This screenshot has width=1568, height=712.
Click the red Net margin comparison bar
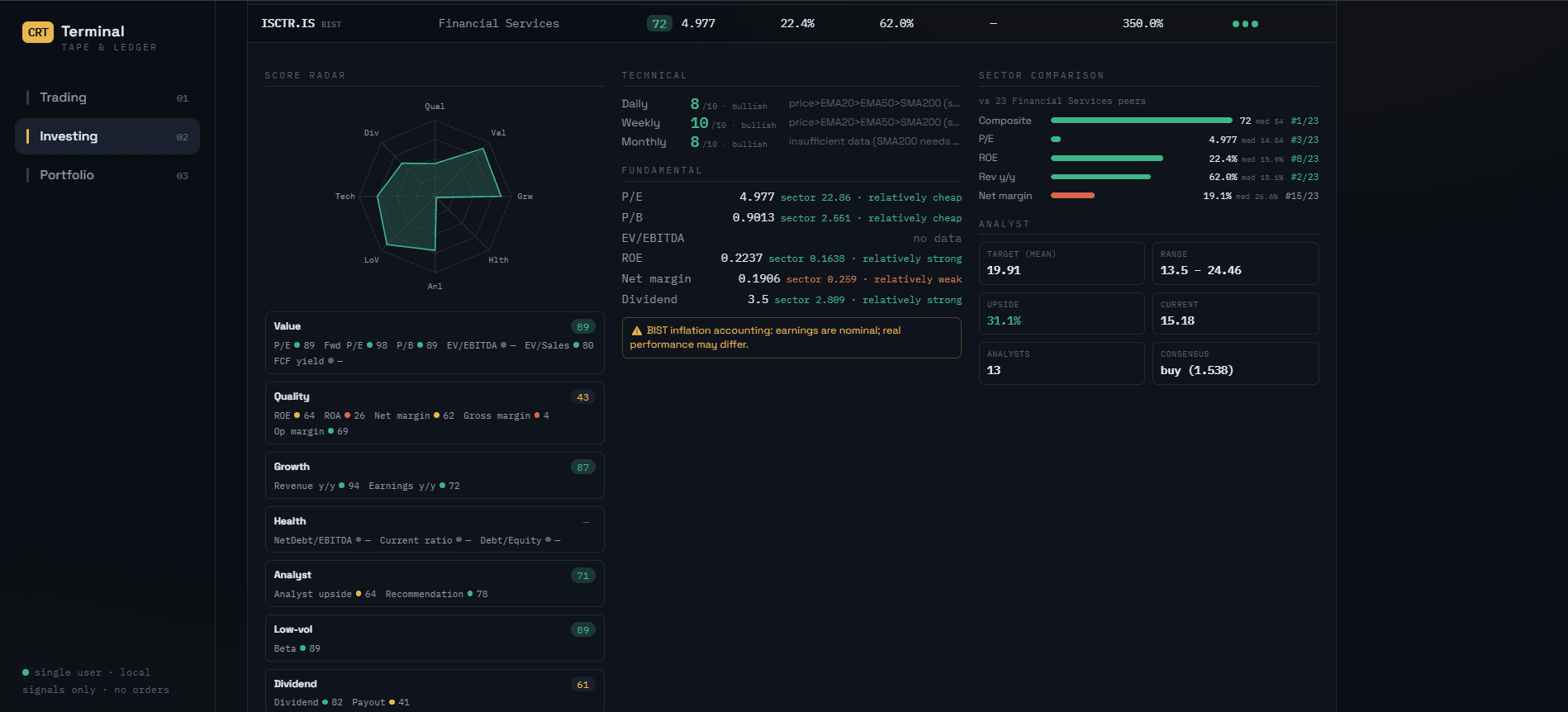(x=1072, y=196)
